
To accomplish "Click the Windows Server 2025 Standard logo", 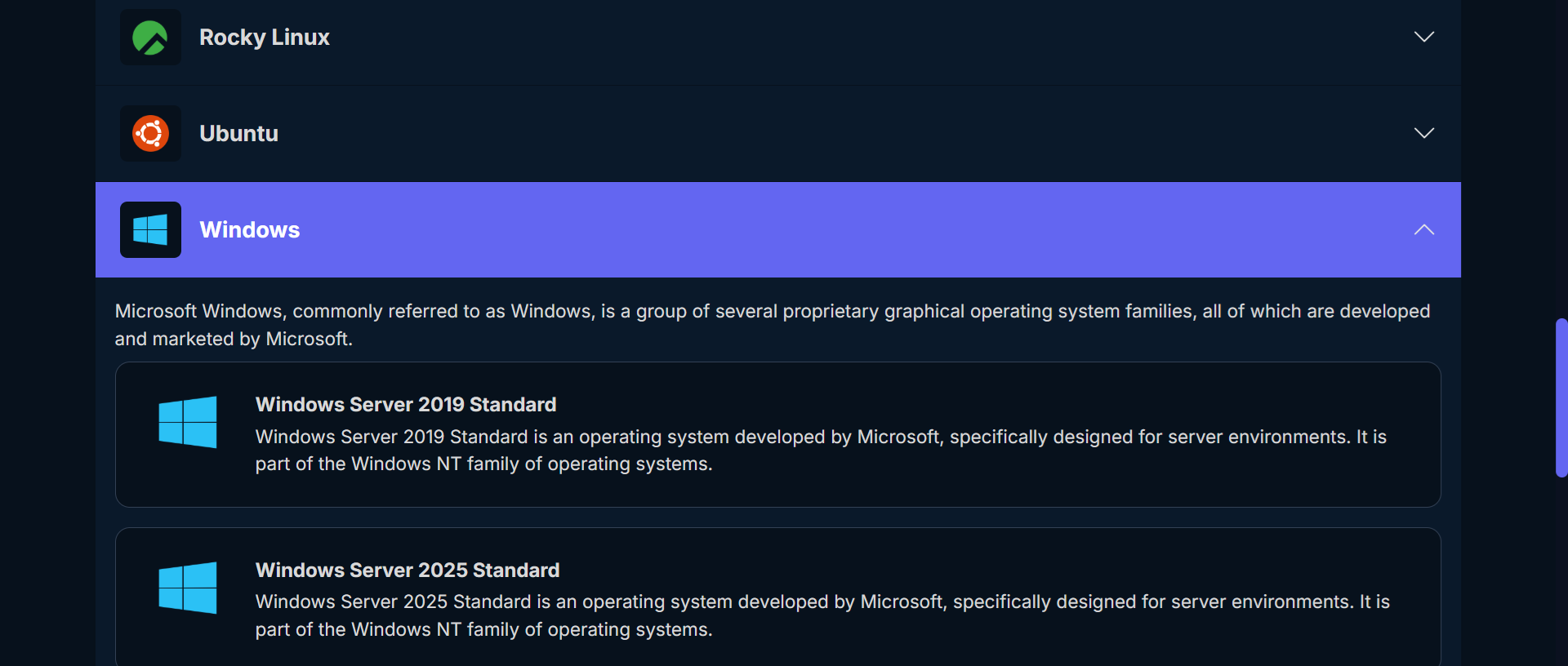I will (188, 588).
